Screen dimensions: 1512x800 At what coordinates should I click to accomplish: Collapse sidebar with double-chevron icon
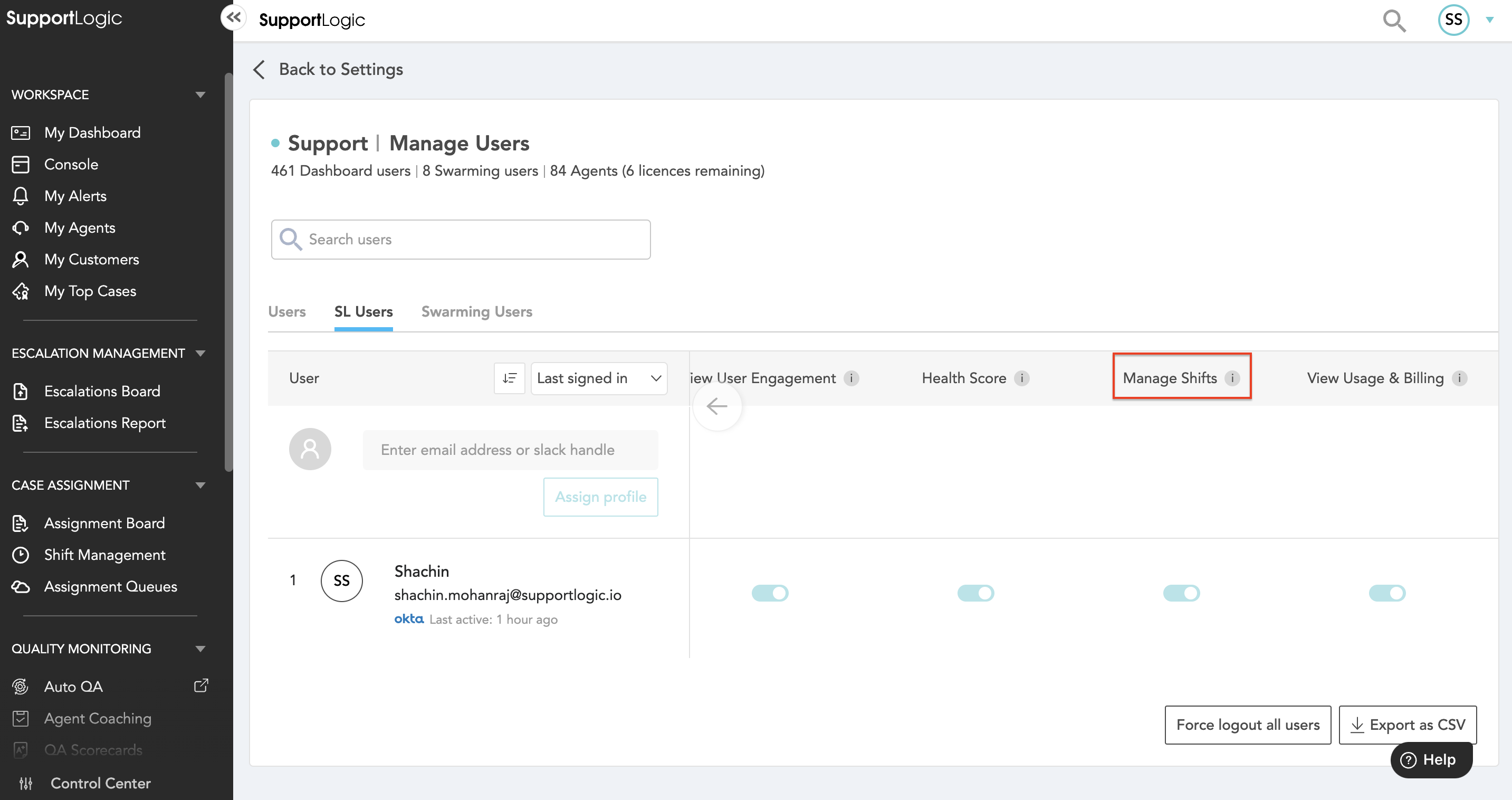[234, 17]
